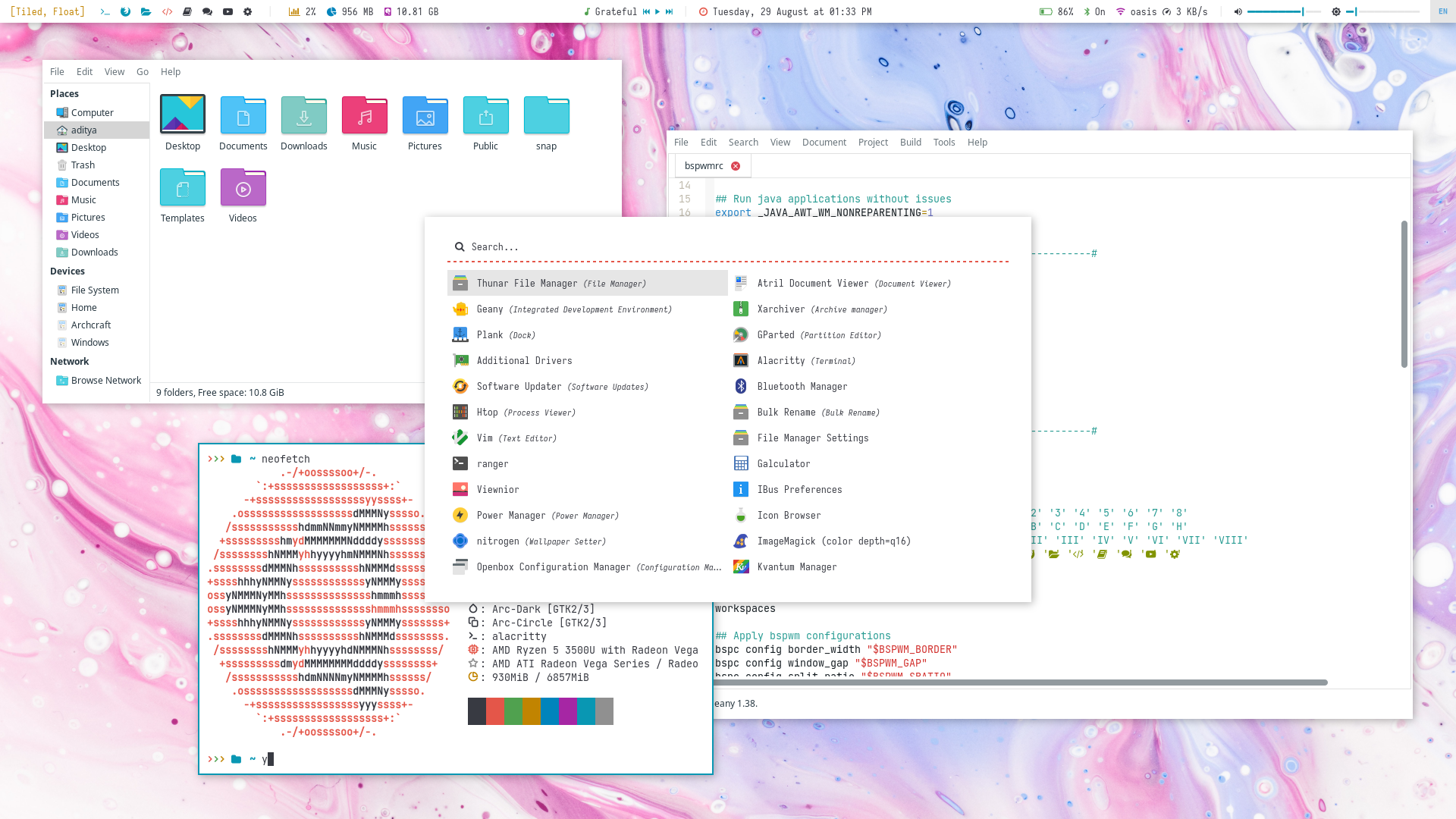Select File System under Devices
This screenshot has height=819, width=1456.
tap(95, 290)
